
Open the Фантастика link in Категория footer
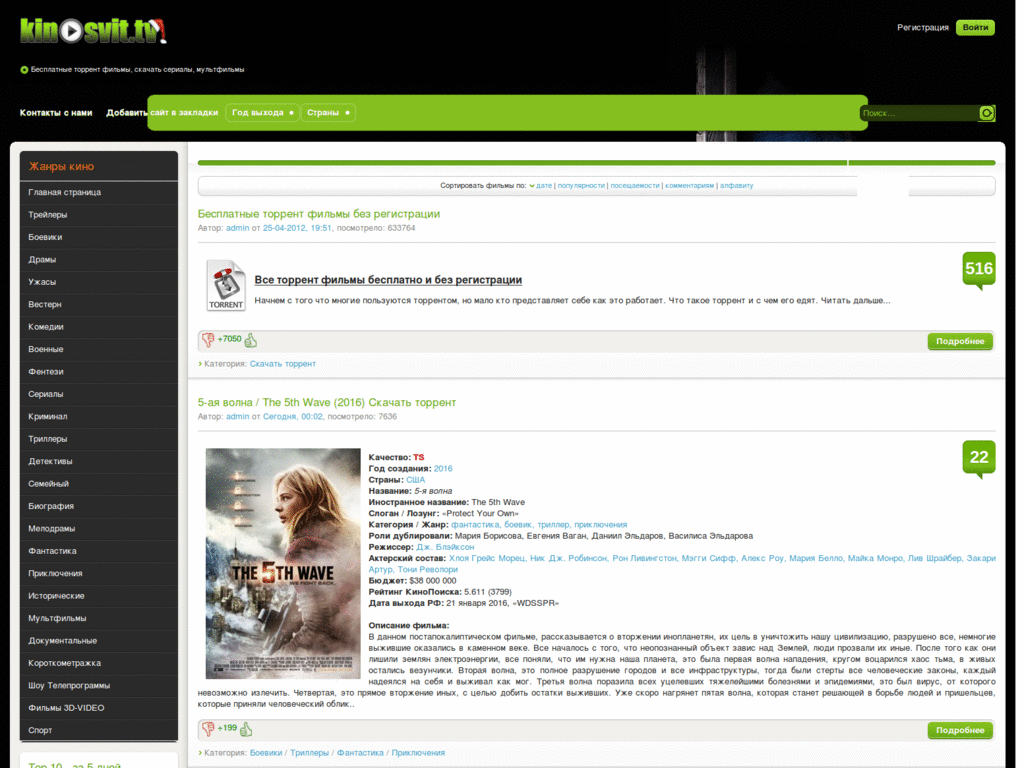360,752
